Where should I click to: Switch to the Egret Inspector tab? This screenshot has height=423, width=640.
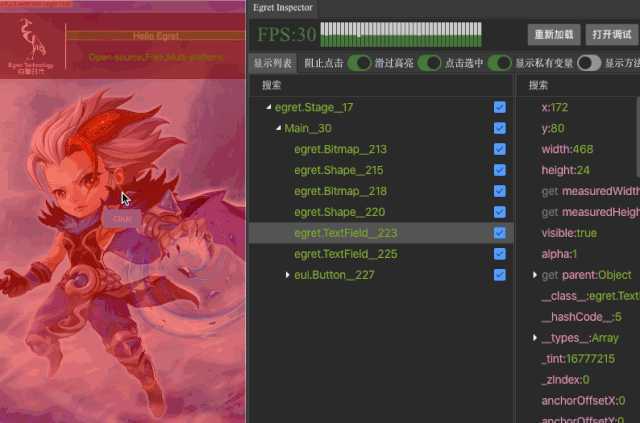[x=282, y=8]
